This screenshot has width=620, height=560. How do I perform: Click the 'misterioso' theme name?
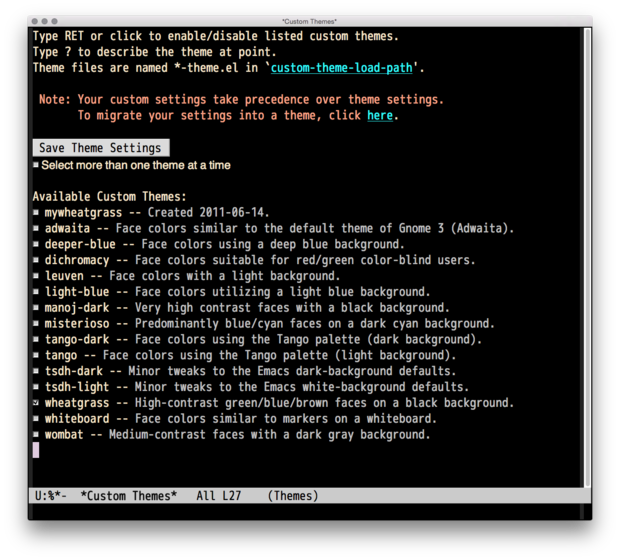(77, 324)
